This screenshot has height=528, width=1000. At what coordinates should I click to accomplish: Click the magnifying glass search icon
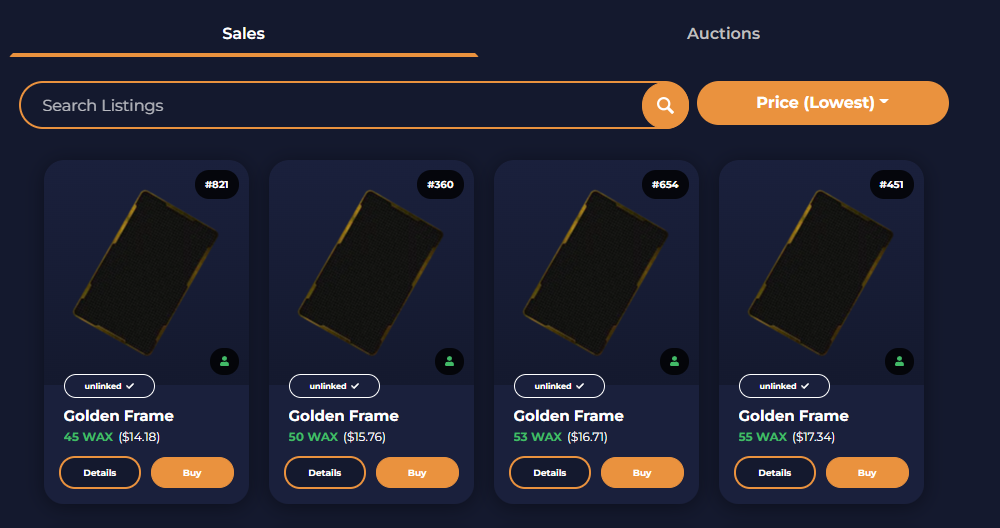click(x=665, y=105)
